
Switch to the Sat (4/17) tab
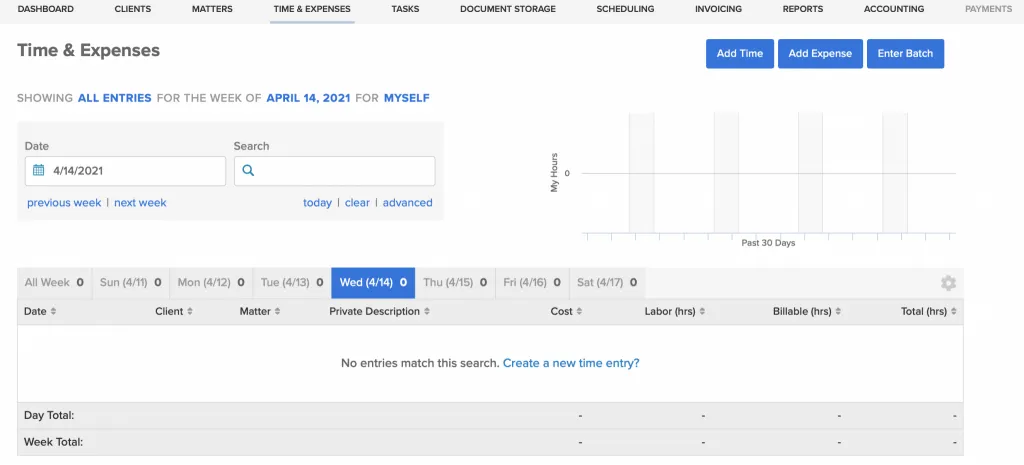(607, 283)
